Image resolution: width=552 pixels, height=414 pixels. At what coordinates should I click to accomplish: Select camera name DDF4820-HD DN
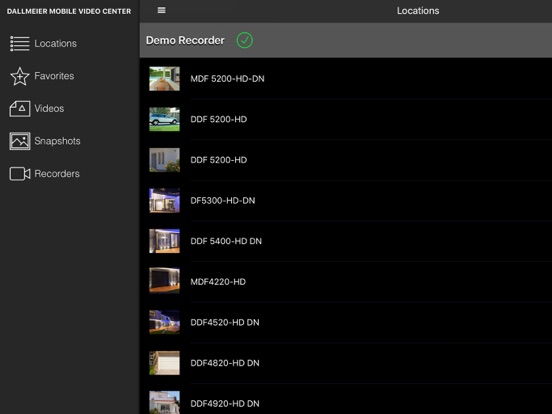pos(225,363)
